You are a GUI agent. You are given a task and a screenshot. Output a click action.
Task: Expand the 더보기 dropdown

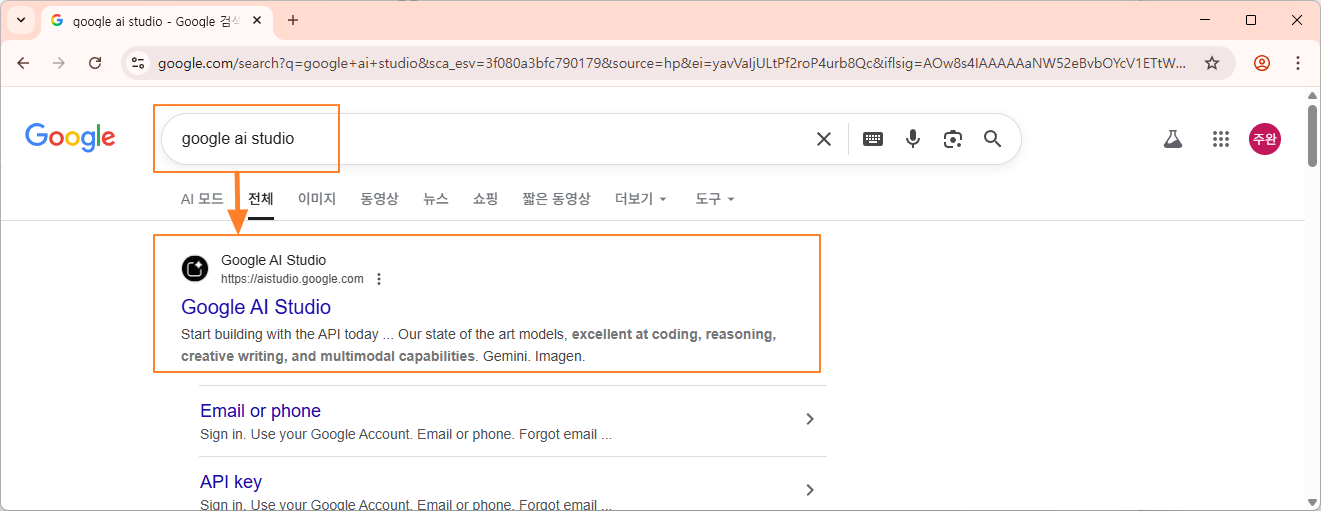pyautogui.click(x=641, y=199)
